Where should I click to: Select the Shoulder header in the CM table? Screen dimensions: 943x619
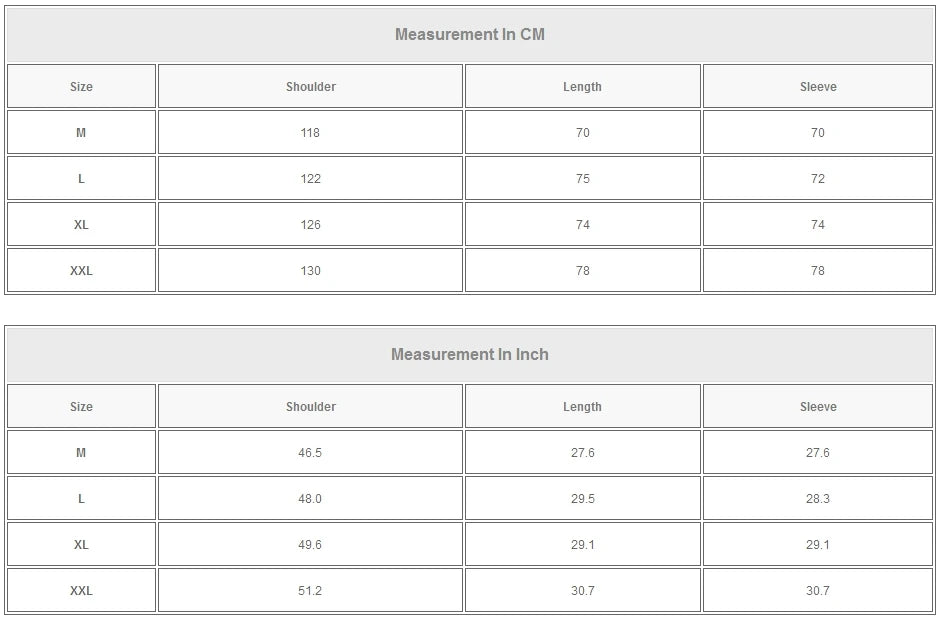pyautogui.click(x=311, y=87)
